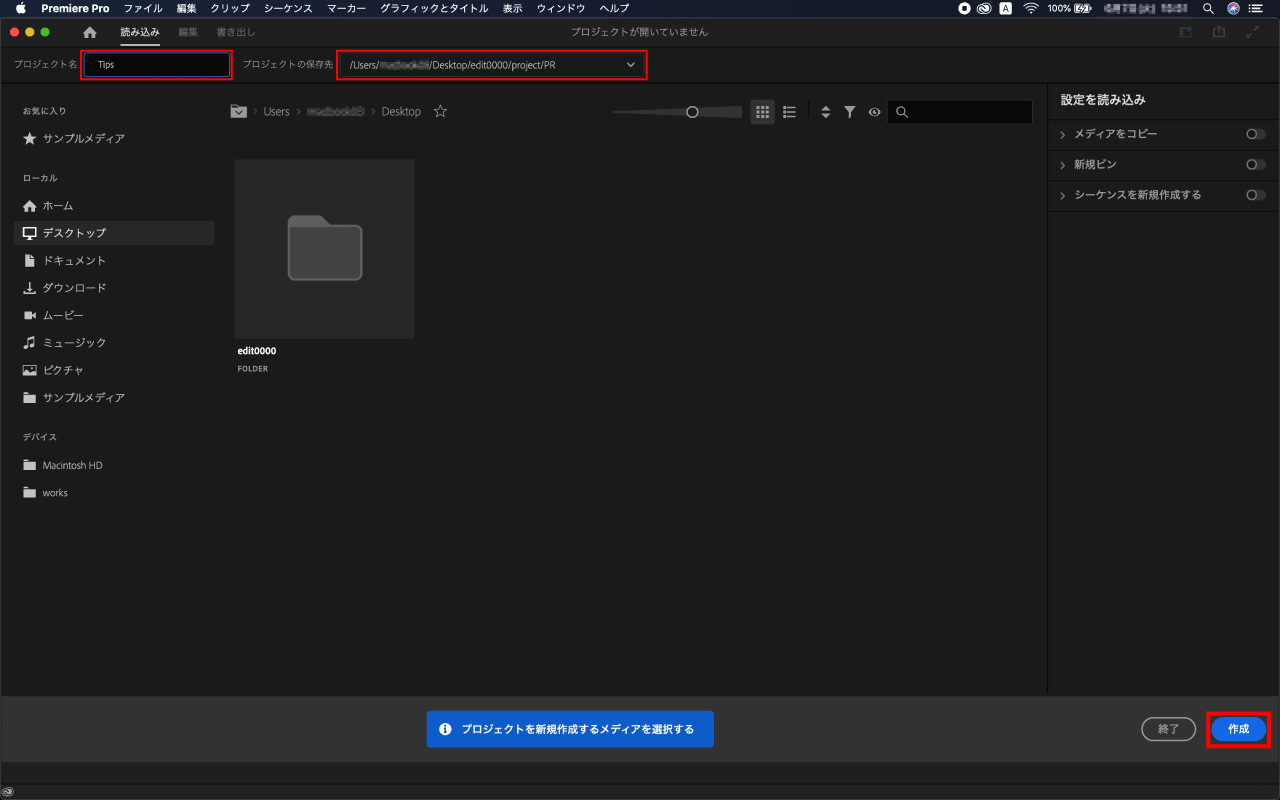Switch to grid thumbnail view
1280x800 pixels.
pos(762,112)
